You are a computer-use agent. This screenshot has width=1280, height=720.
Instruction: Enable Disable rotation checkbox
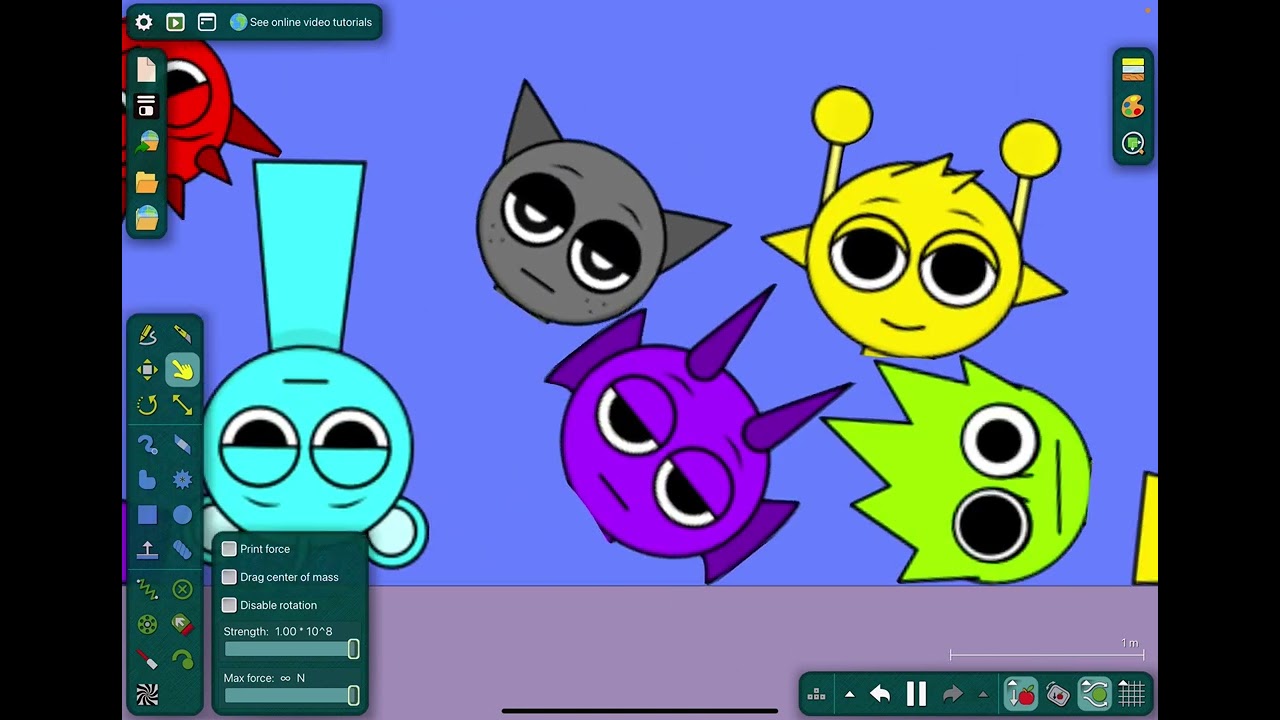(x=229, y=605)
